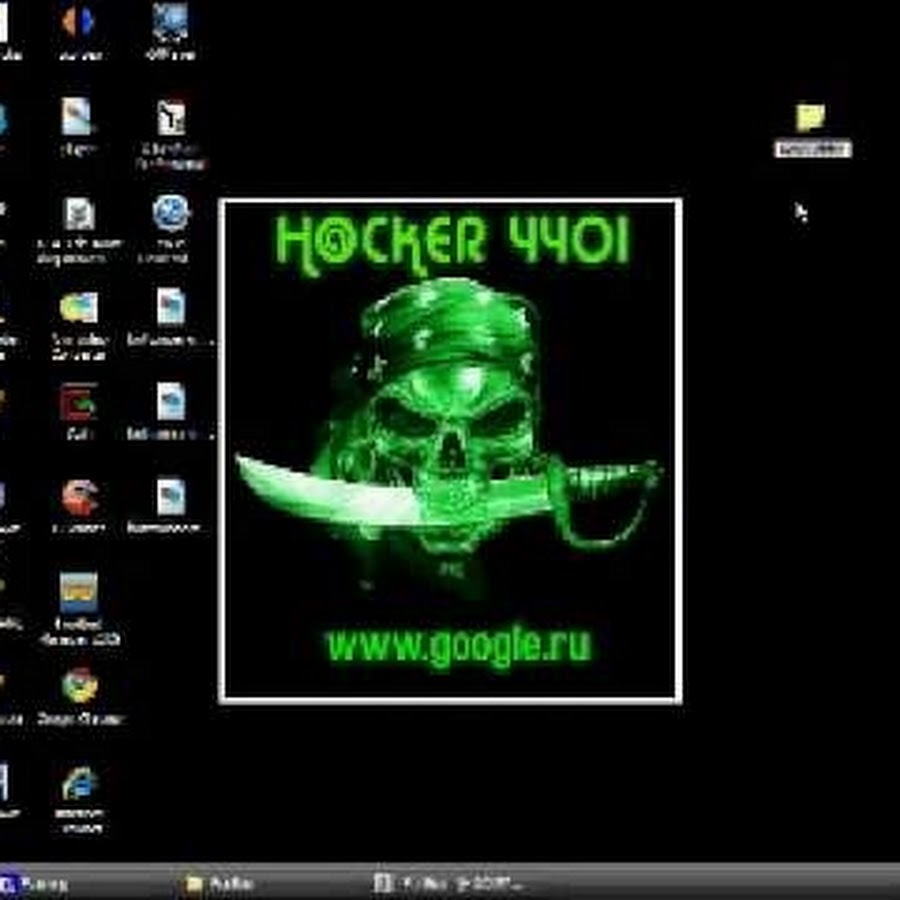
Task: Launch the red-orange round application icon
Action: pos(80,498)
